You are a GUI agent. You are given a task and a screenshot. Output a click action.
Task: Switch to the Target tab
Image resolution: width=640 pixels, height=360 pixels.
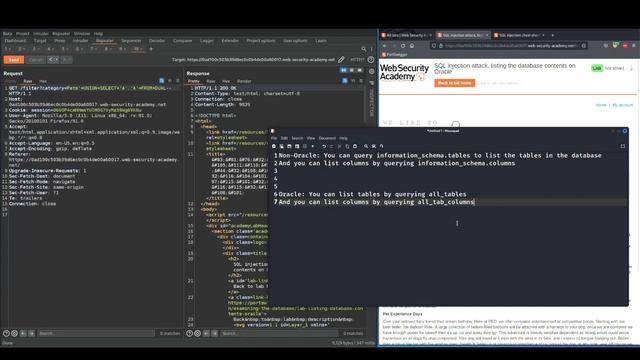pos(40,41)
